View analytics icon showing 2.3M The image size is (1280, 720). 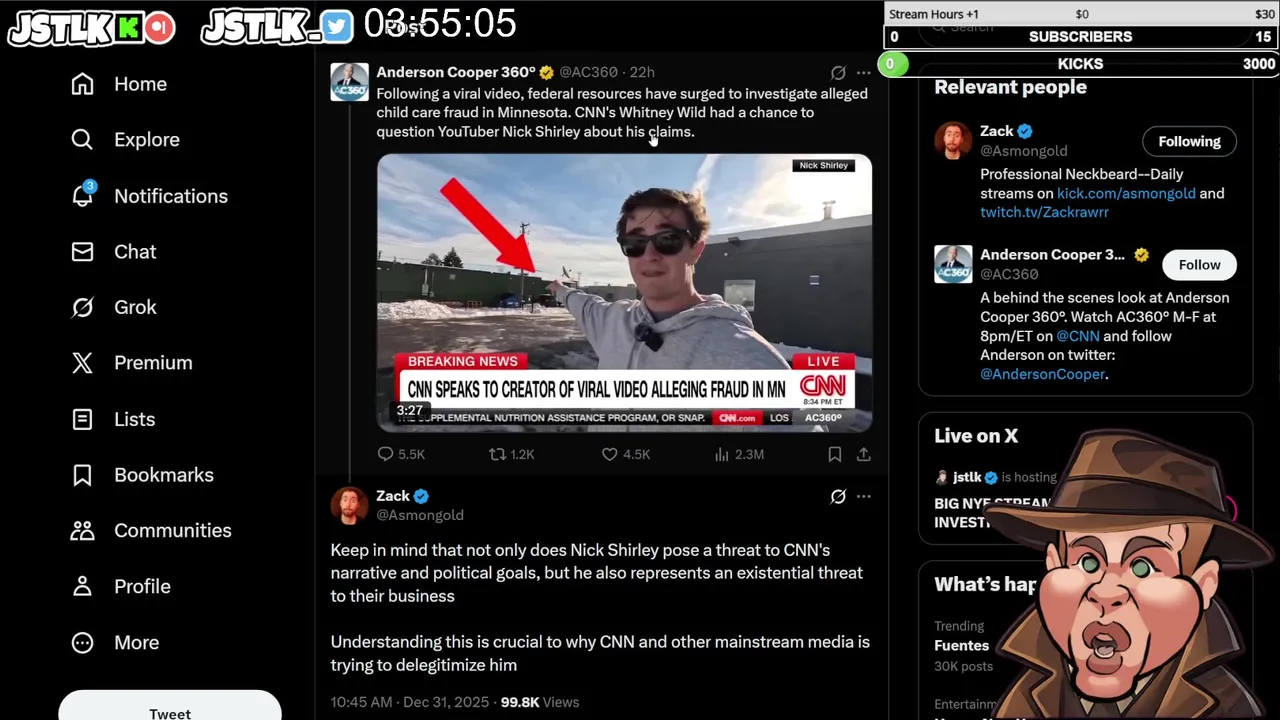(x=722, y=454)
